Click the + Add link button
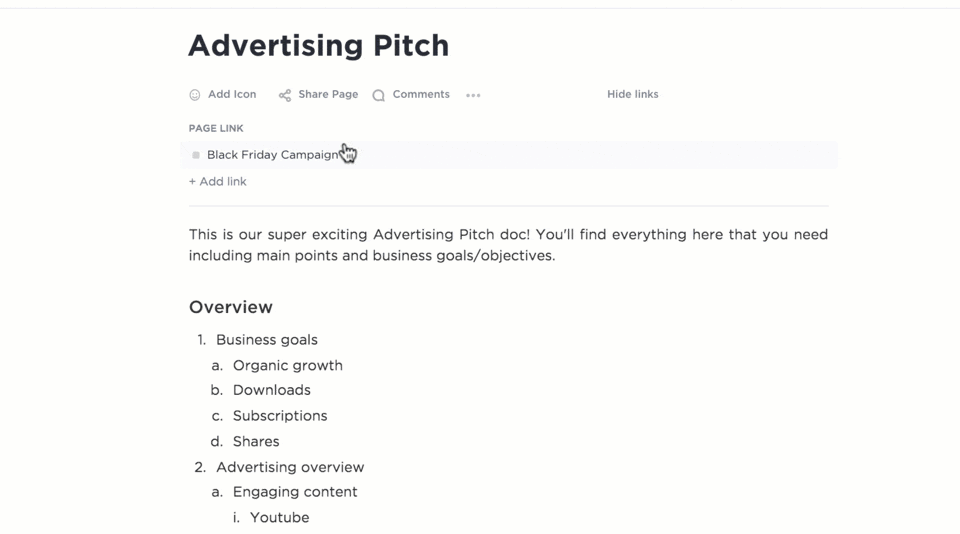The image size is (960, 534). tap(218, 182)
